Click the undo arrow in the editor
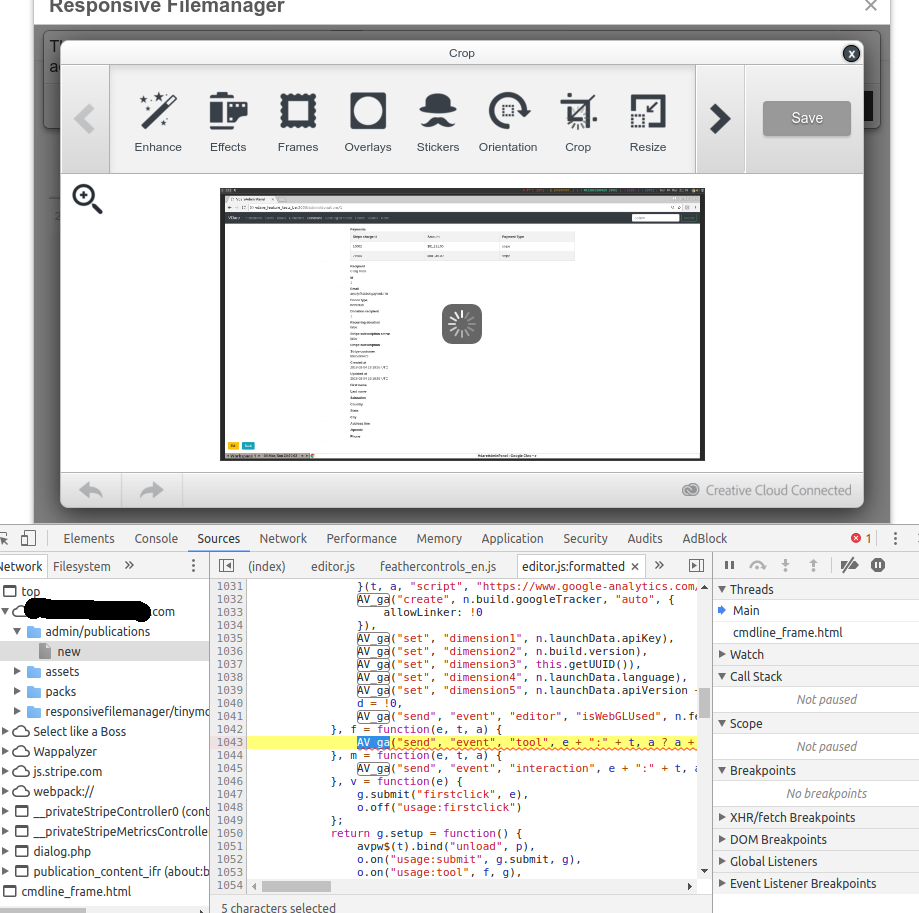The width and height of the screenshot is (919, 913). 91,490
